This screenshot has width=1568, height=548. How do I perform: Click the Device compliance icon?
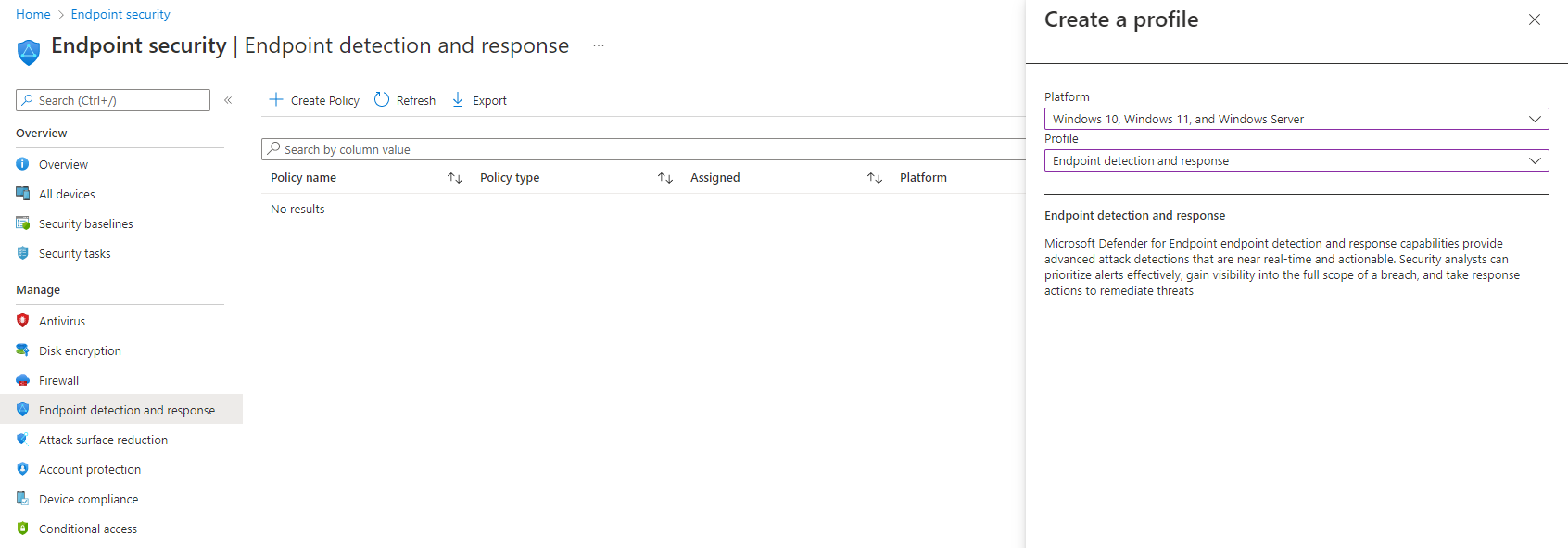coord(23,499)
